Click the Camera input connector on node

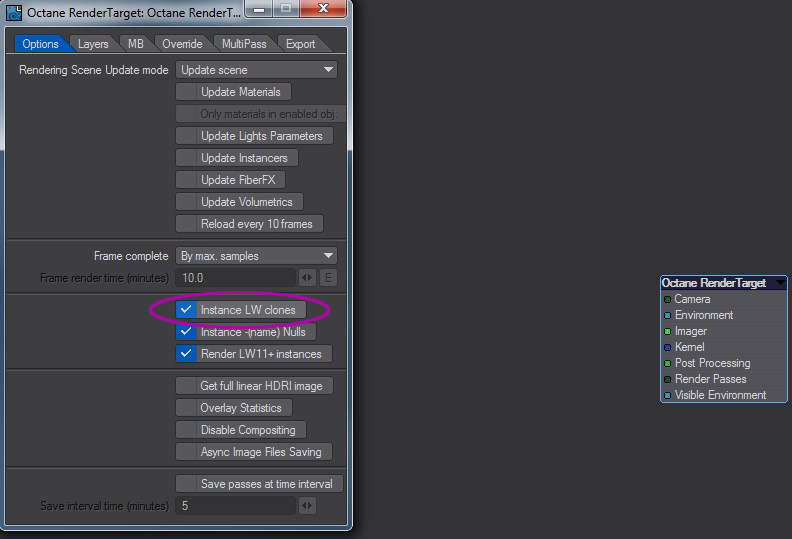coord(667,300)
